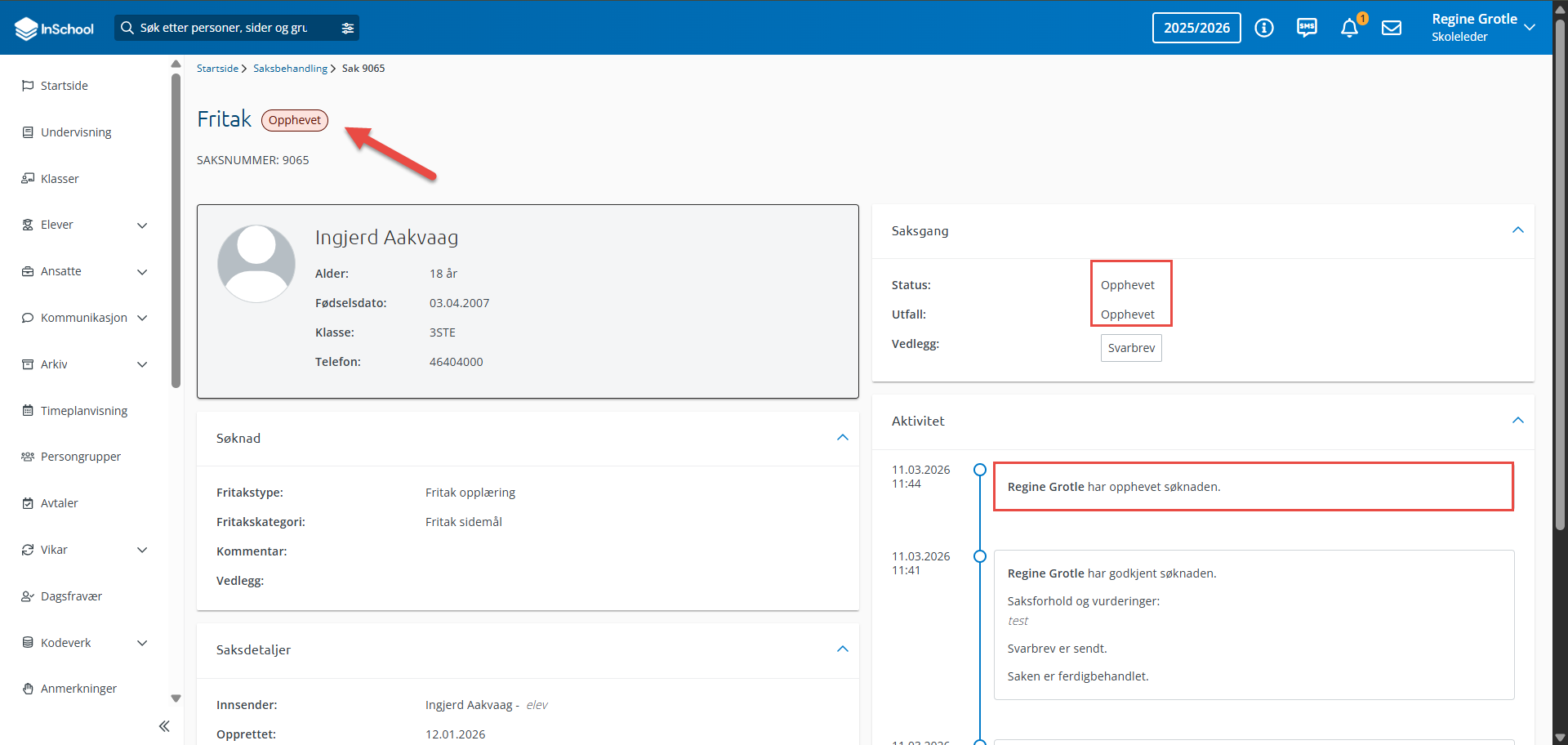Open the Timeplanvisning menu item
This screenshot has width=1568, height=745.
(85, 411)
